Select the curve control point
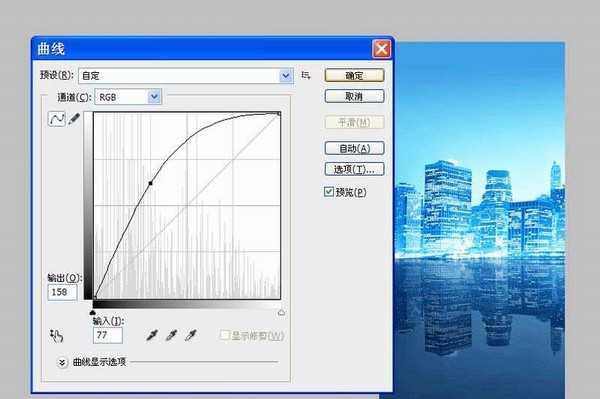 click(x=150, y=183)
